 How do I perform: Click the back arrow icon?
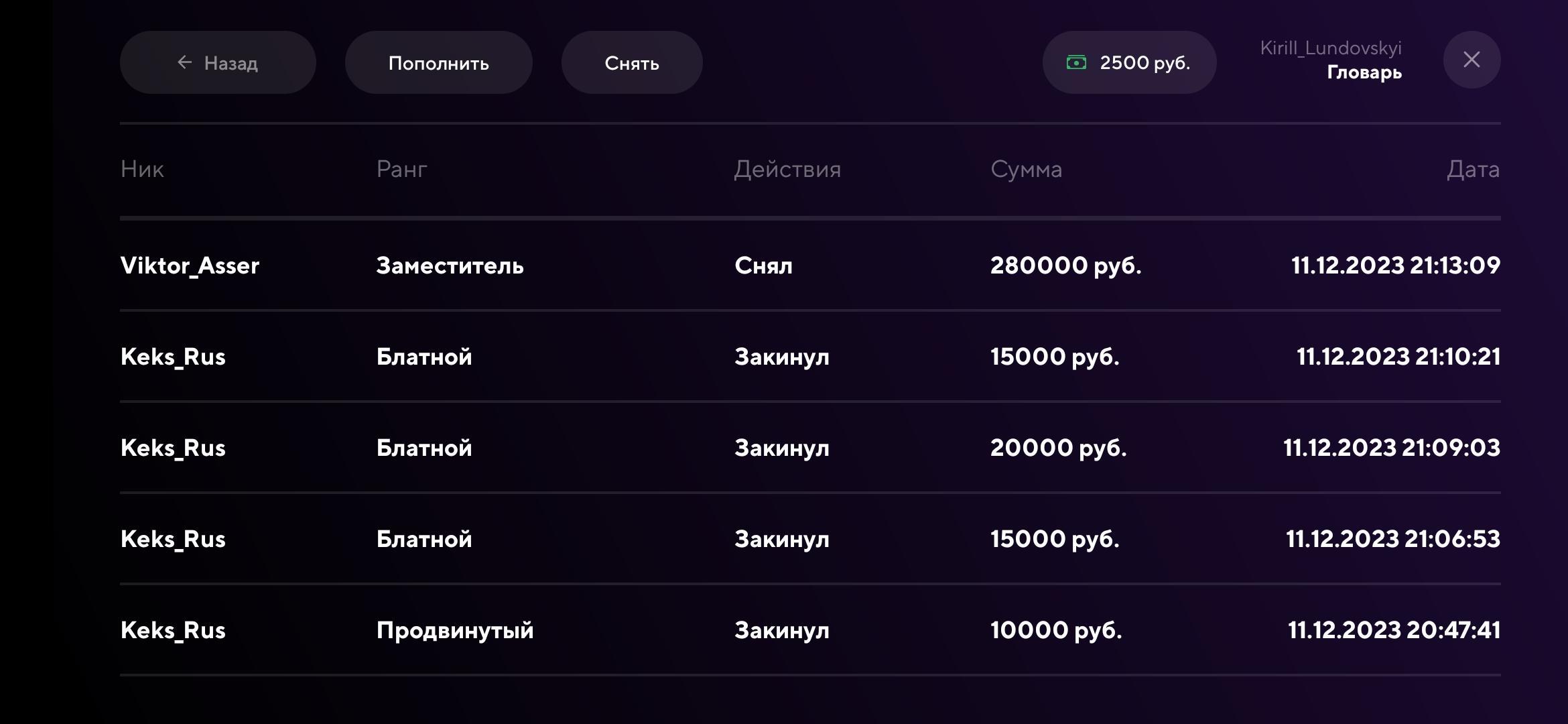click(x=184, y=62)
